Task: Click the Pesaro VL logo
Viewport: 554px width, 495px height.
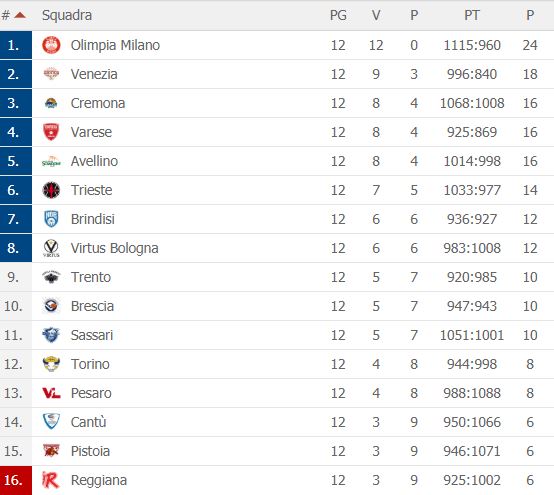Action: tap(51, 393)
